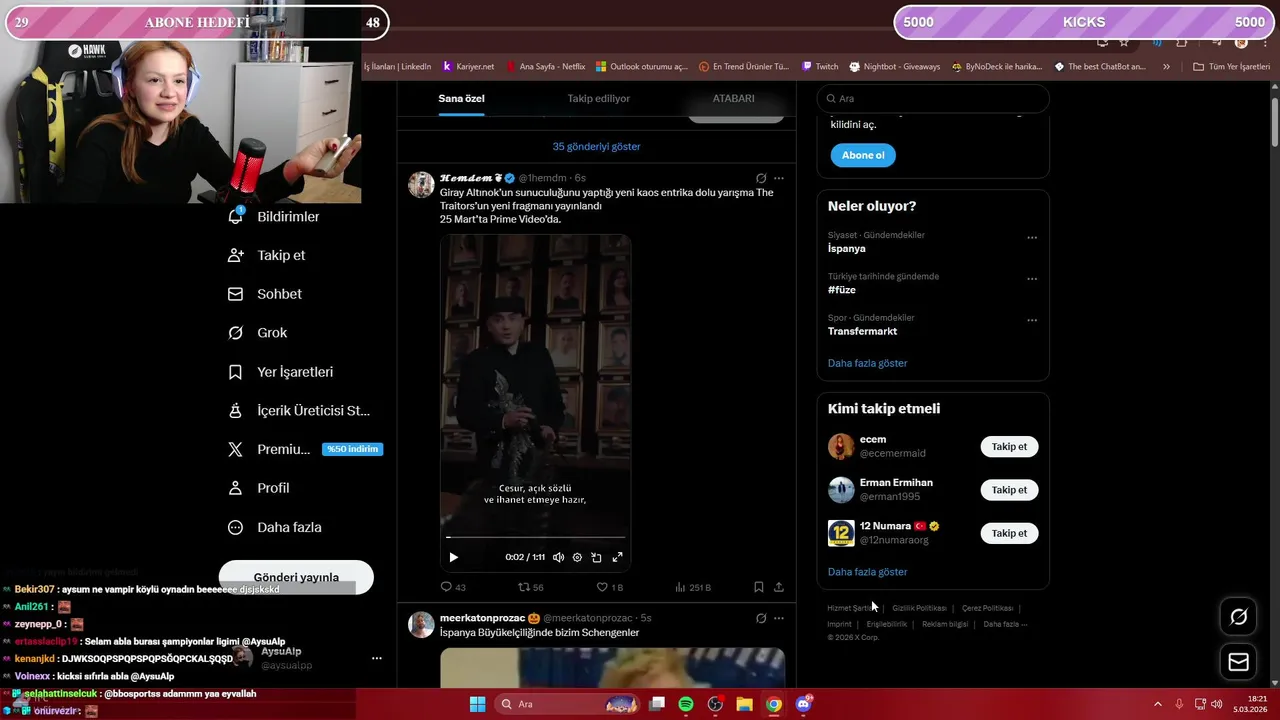Screen dimensions: 1280x720
Task: Open meerkatonprozac profile avatar
Action: tap(421, 624)
